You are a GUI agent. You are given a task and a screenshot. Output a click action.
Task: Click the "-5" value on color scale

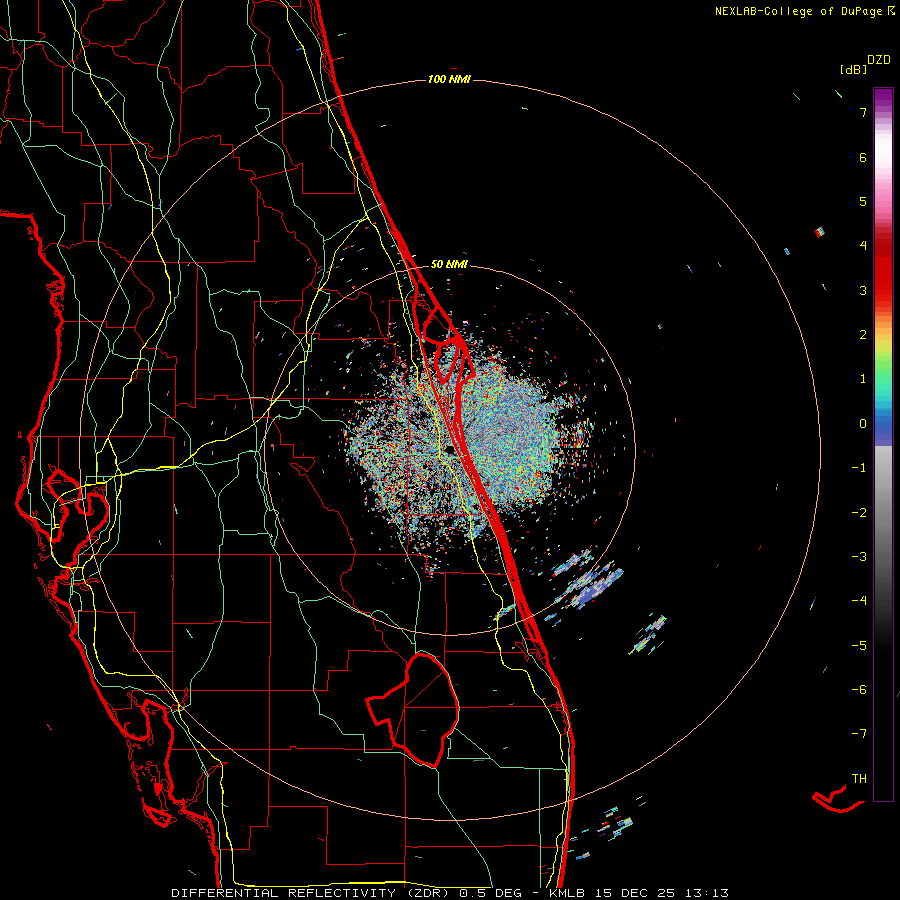click(859, 646)
